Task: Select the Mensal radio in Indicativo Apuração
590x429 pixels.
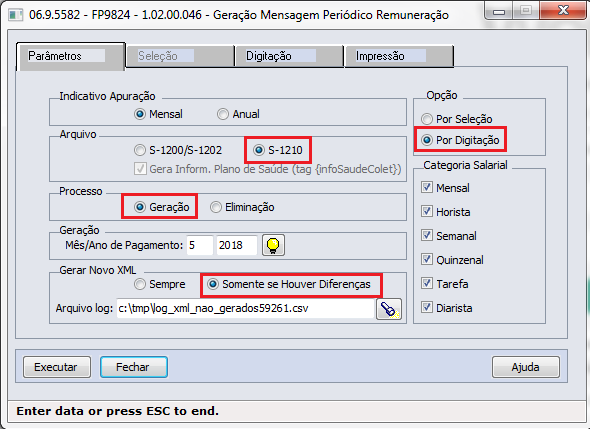Action: (x=158, y=114)
